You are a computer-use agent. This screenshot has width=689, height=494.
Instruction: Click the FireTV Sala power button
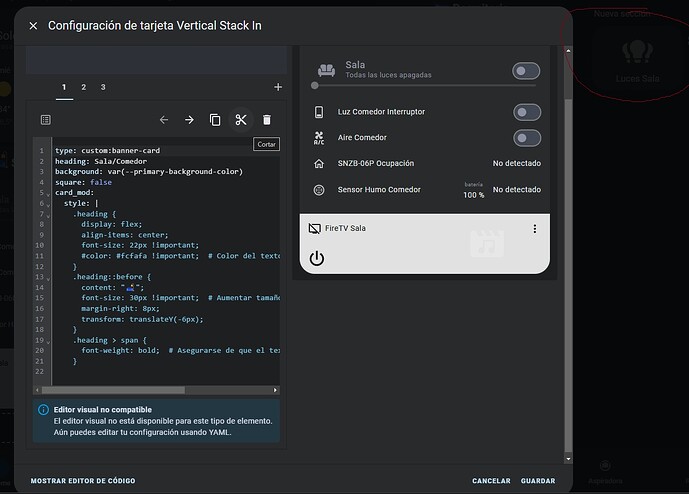[317, 258]
